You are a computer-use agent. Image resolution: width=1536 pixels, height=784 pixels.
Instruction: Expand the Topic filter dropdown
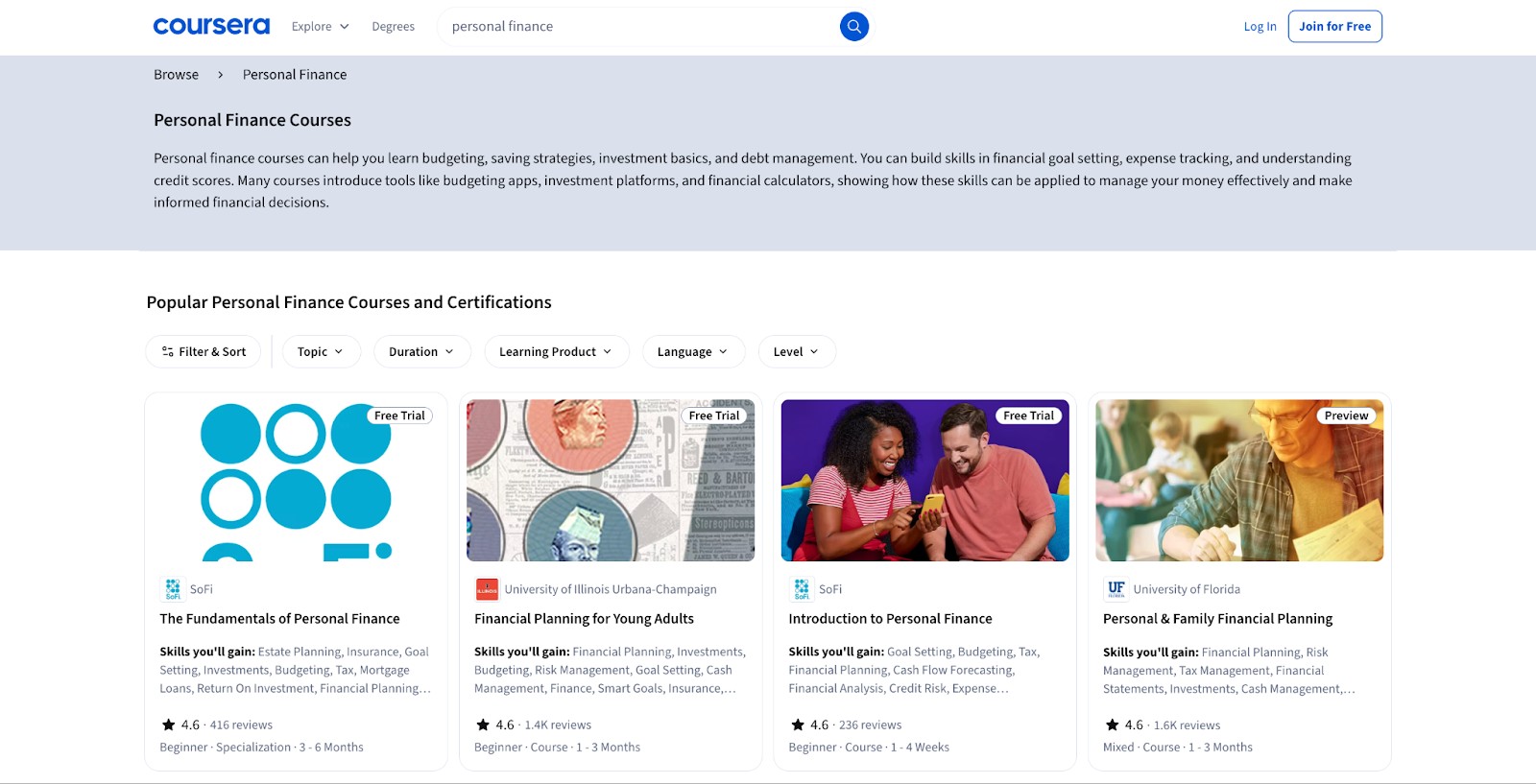click(x=321, y=351)
